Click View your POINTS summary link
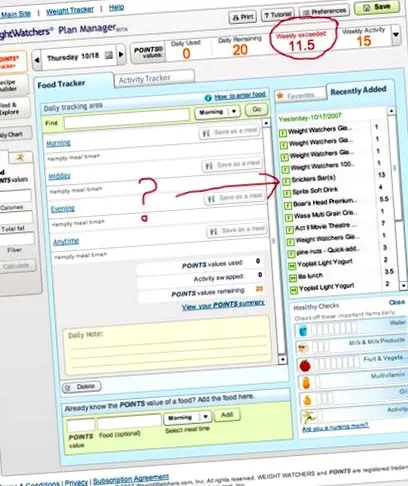Viewport: 408px width, 486px height. click(223, 305)
